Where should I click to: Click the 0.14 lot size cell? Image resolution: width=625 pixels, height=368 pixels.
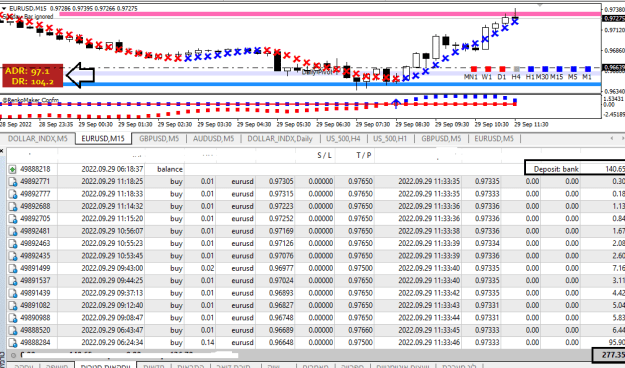point(207,343)
